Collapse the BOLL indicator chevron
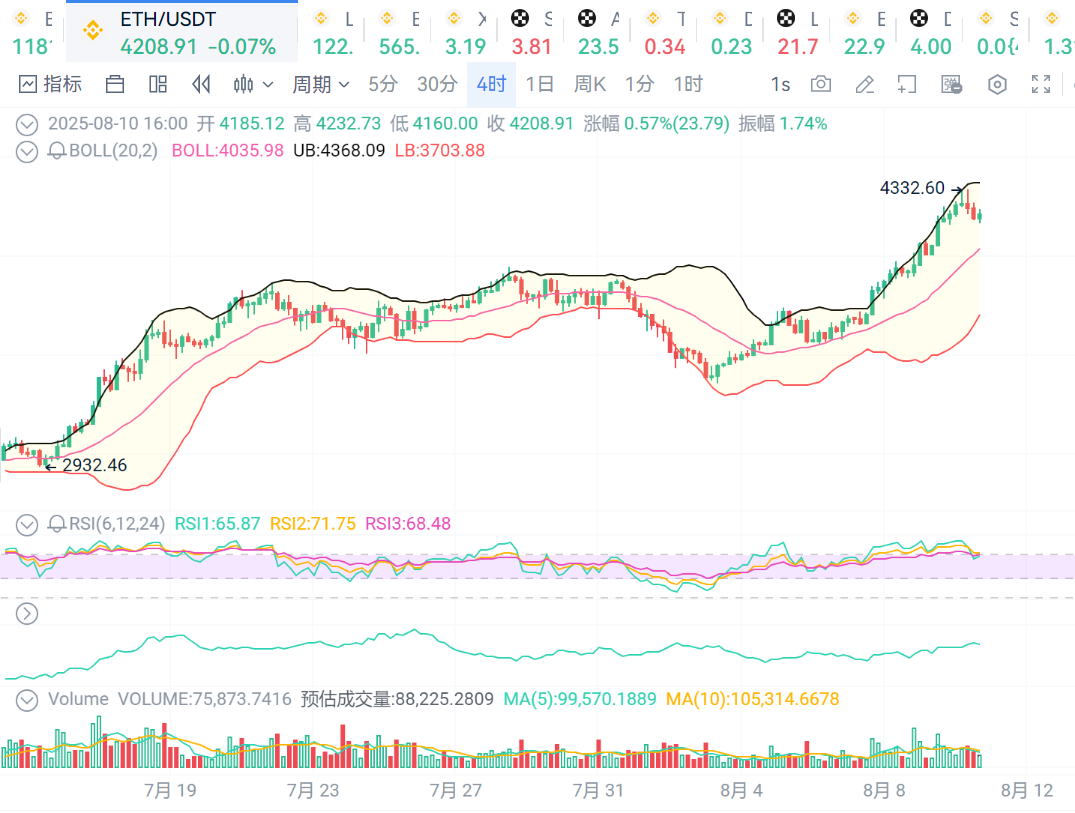The height and width of the screenshot is (813, 1075). pyautogui.click(x=27, y=151)
